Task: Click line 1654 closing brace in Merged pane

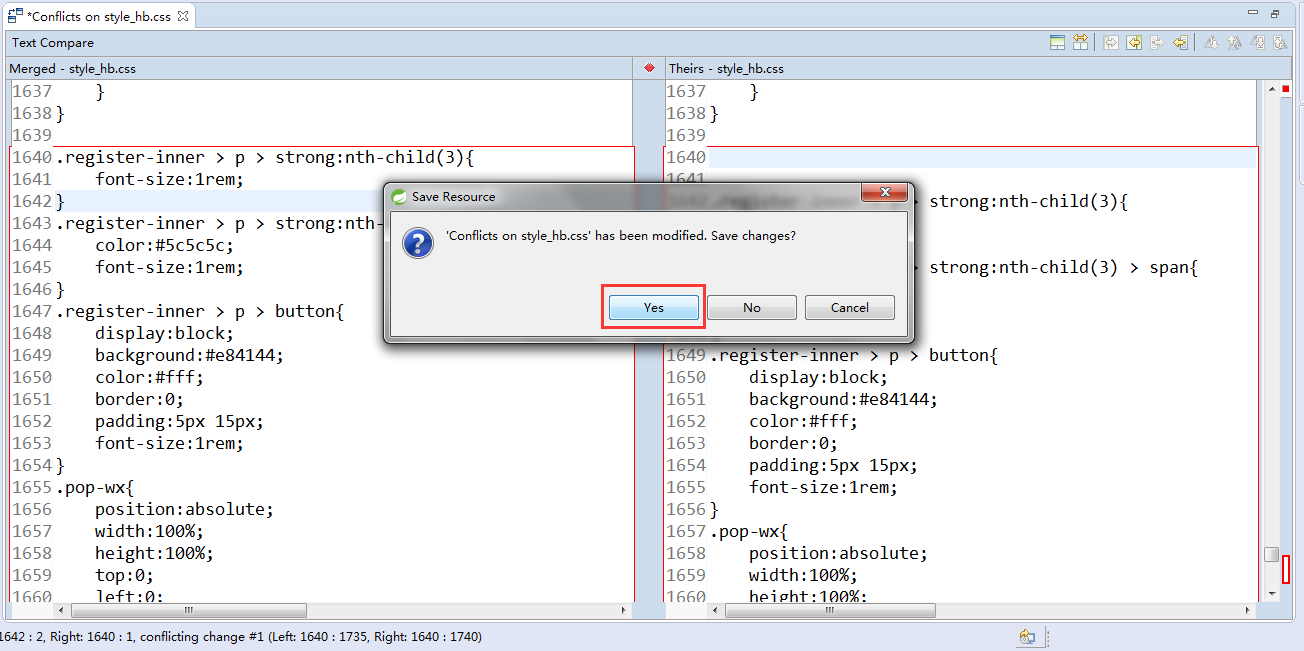Action: [x=59, y=465]
